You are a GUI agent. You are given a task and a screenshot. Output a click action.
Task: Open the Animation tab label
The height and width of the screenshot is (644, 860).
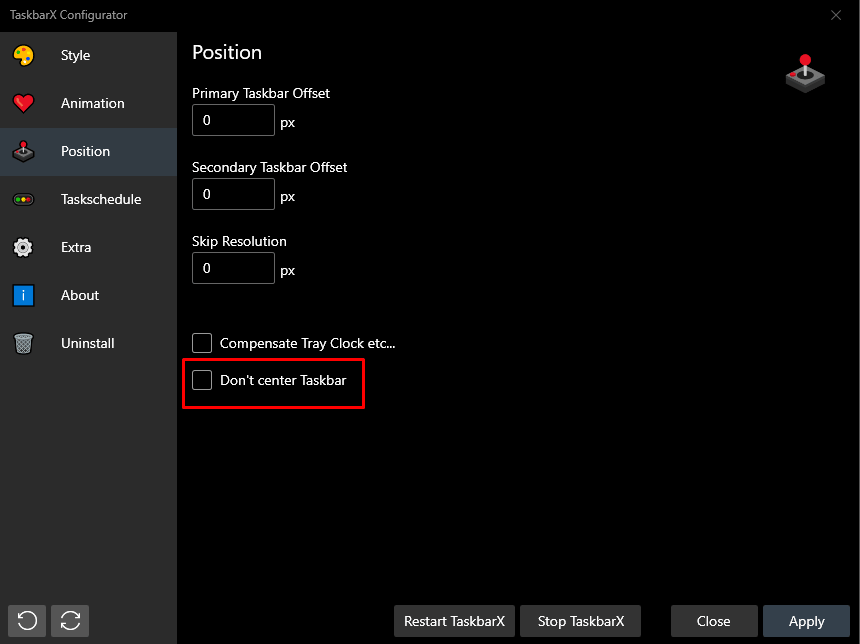[x=93, y=103]
